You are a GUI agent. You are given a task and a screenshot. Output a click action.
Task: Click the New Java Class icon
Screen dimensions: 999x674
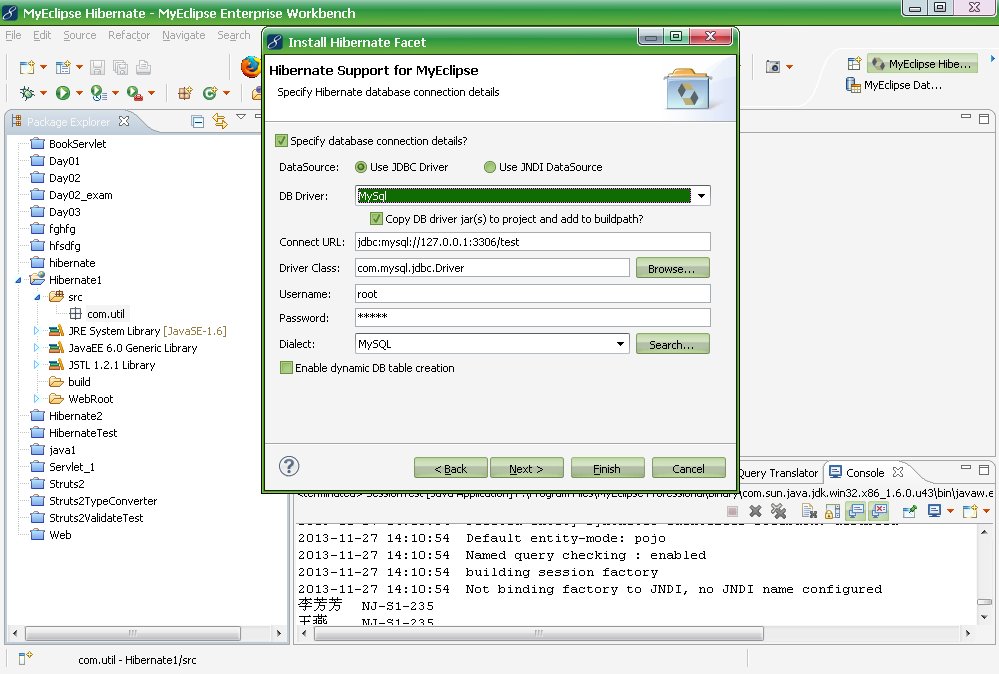click(210, 93)
